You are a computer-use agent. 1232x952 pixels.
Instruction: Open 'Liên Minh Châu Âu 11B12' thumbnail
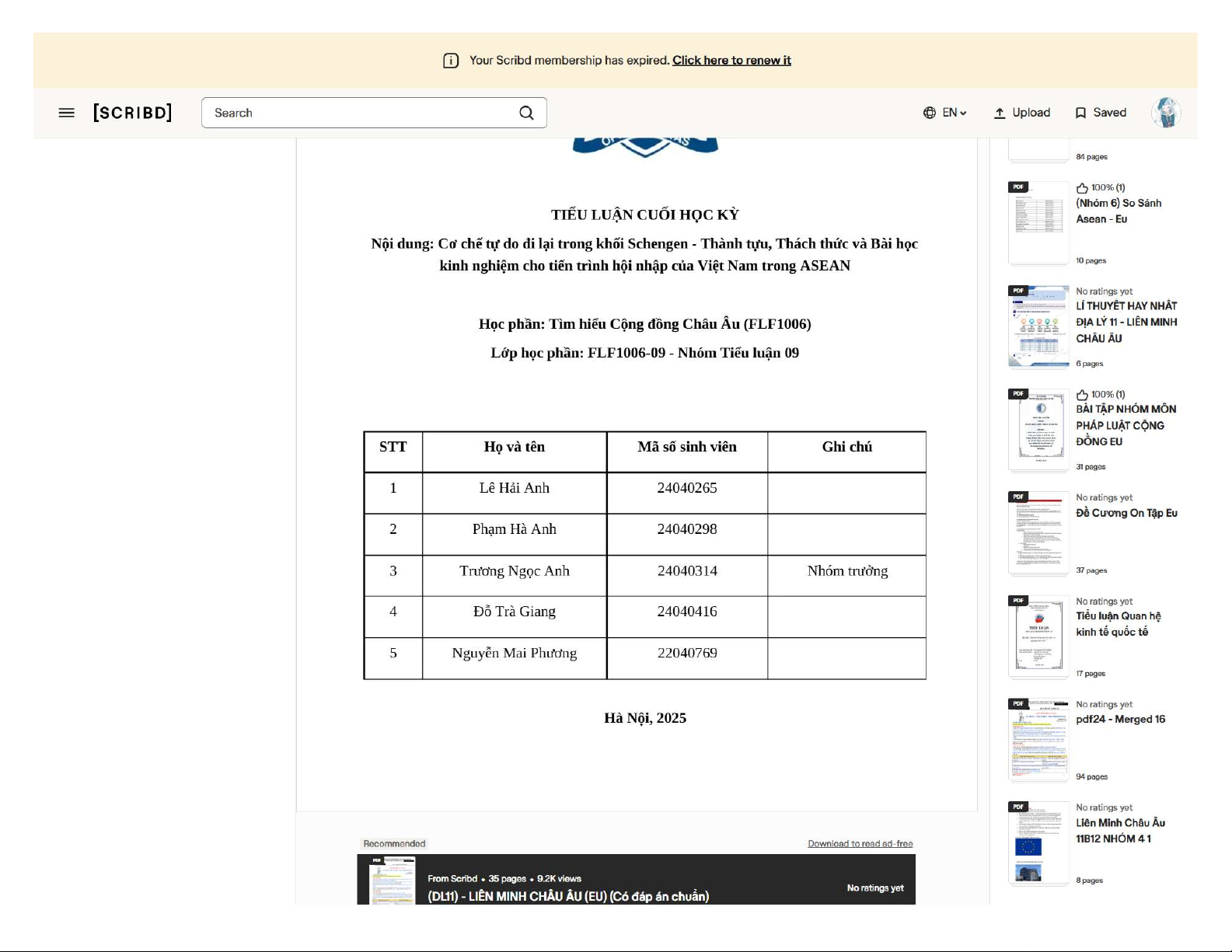pos(1038,843)
